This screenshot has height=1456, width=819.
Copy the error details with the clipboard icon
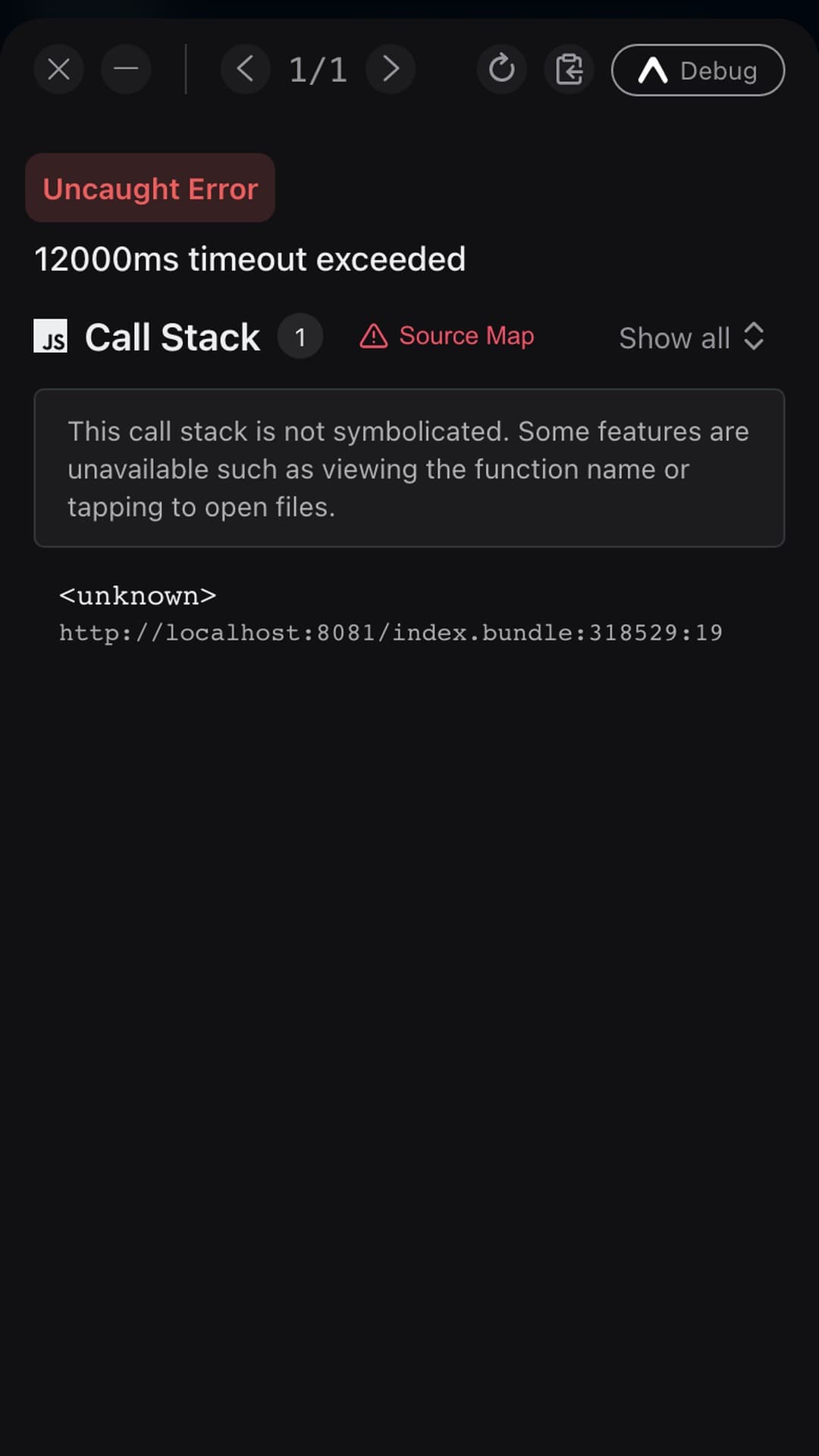click(569, 70)
